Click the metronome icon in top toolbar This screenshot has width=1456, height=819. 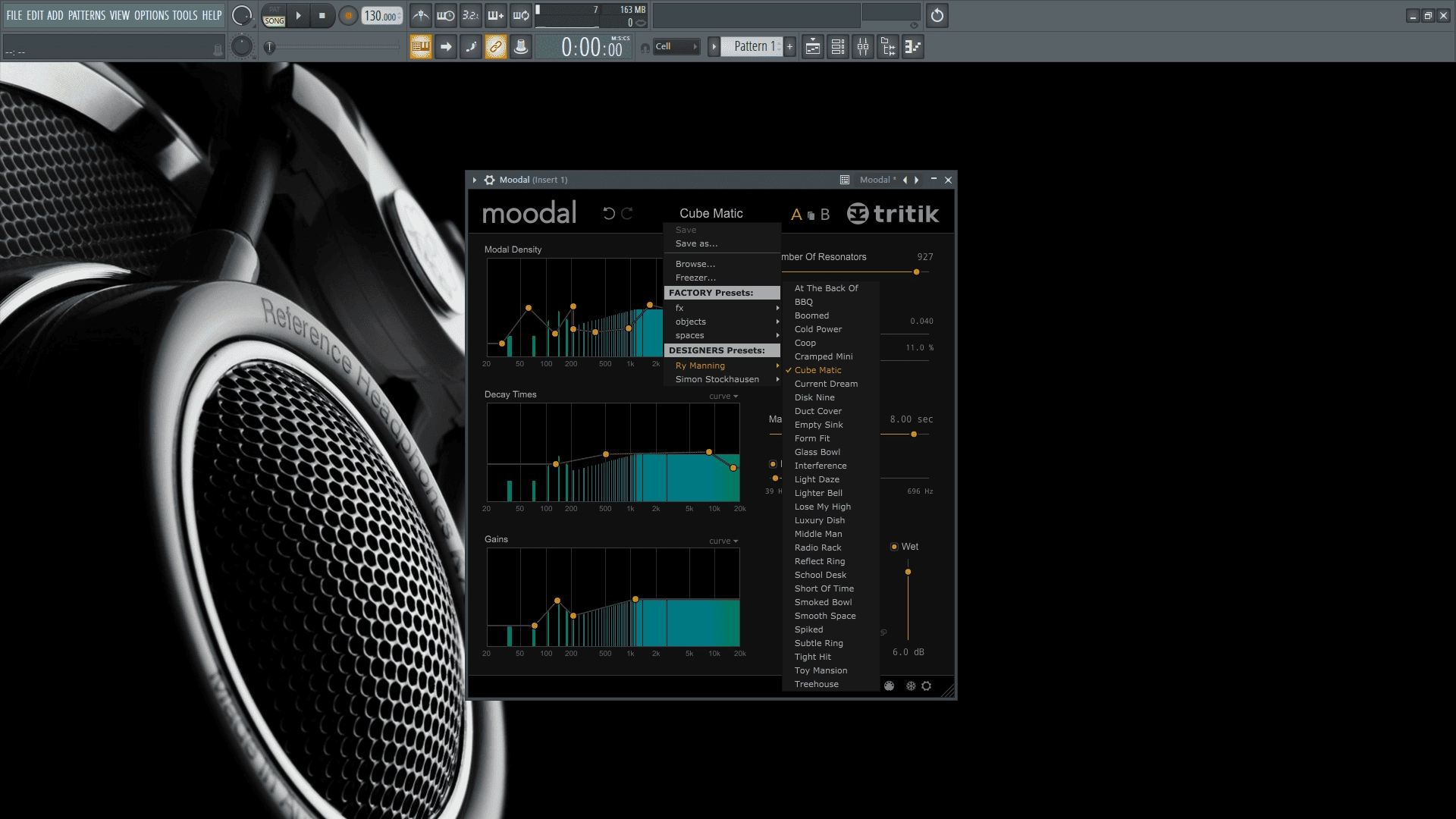[x=421, y=15]
